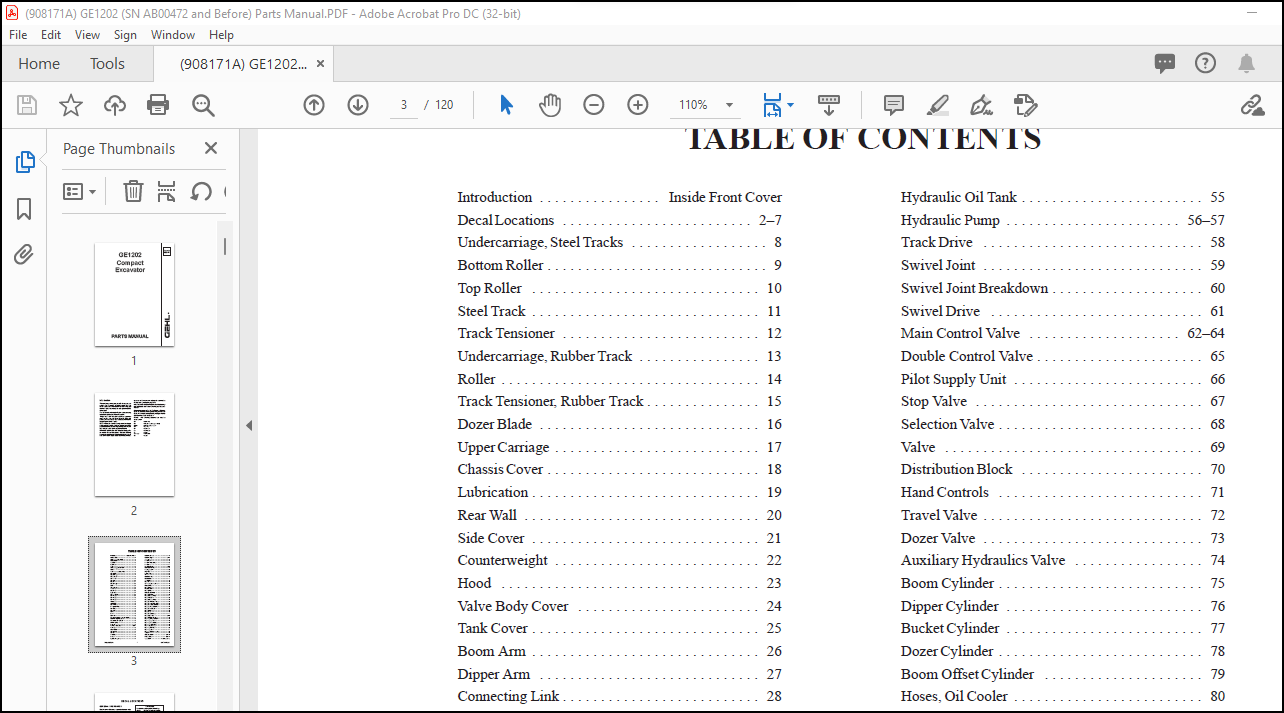Click the Hydraulic Pump contents entry
Image resolution: width=1284 pixels, height=713 pixels.
[x=1062, y=220]
